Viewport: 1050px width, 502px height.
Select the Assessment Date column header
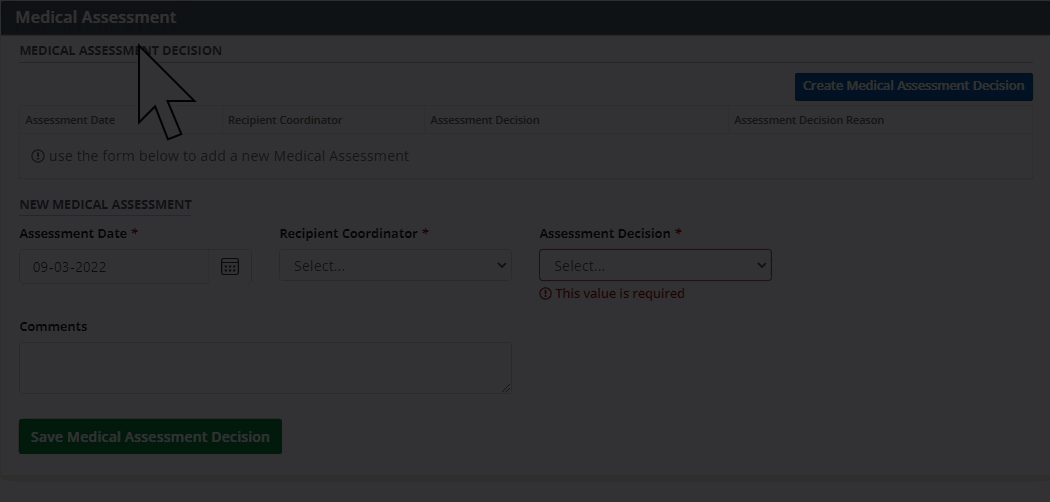pyautogui.click(x=70, y=120)
